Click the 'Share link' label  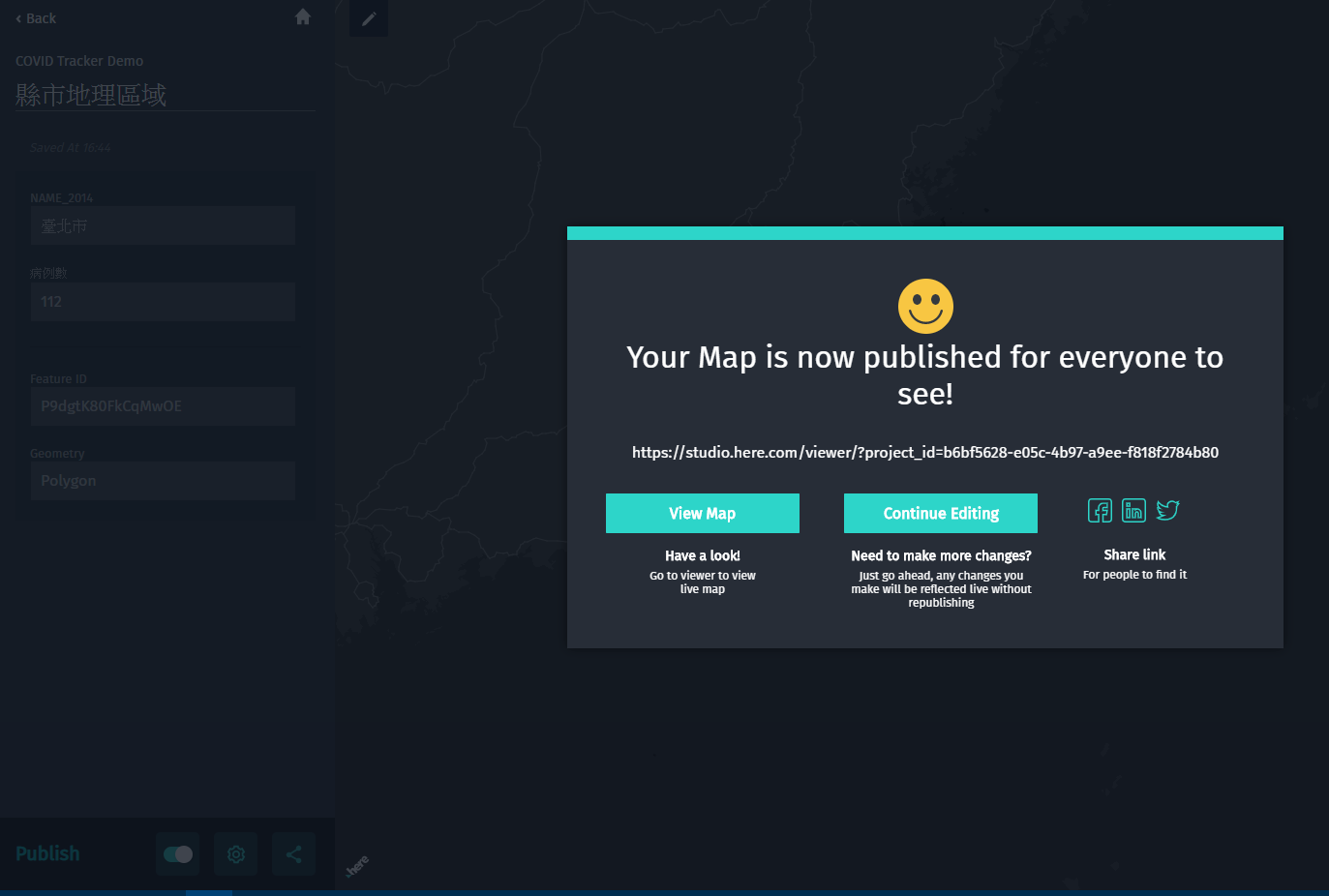click(1134, 554)
